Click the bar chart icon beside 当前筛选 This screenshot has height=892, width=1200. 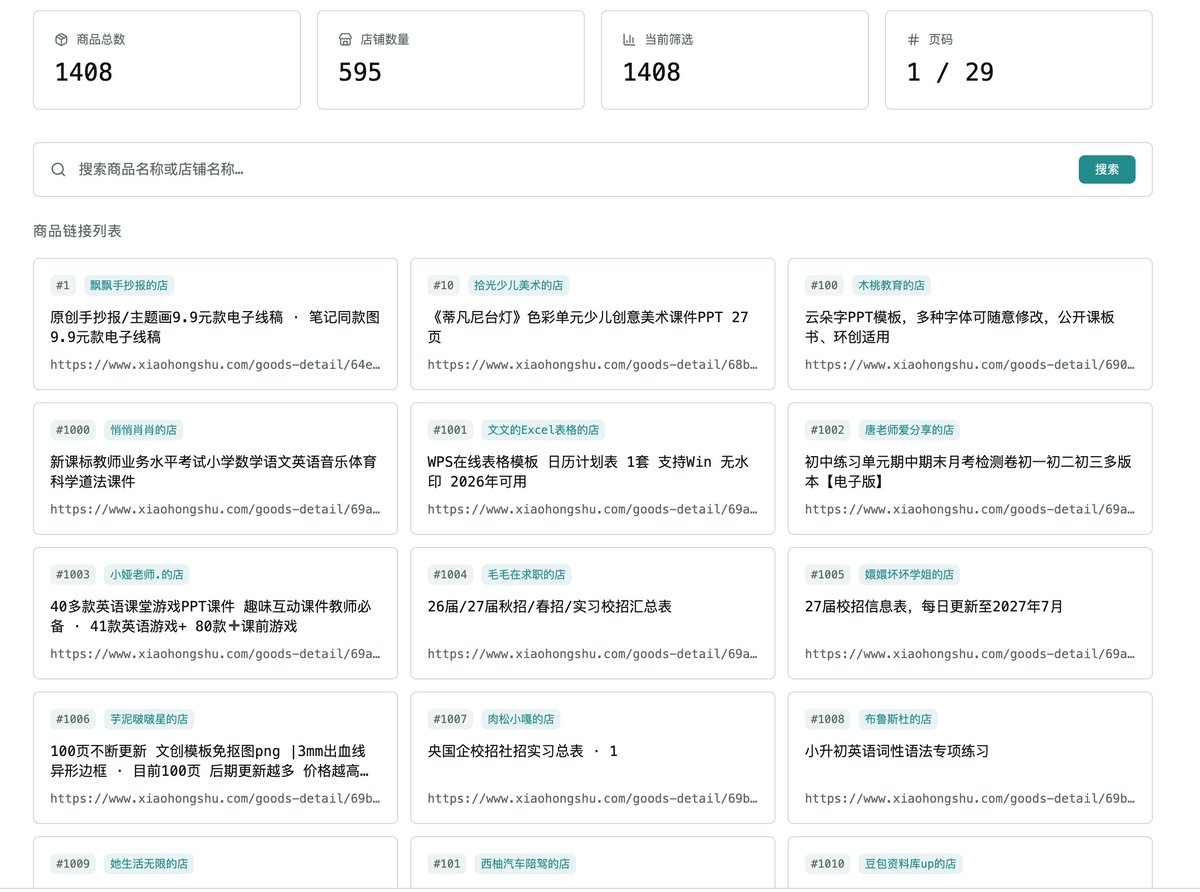pyautogui.click(x=629, y=40)
